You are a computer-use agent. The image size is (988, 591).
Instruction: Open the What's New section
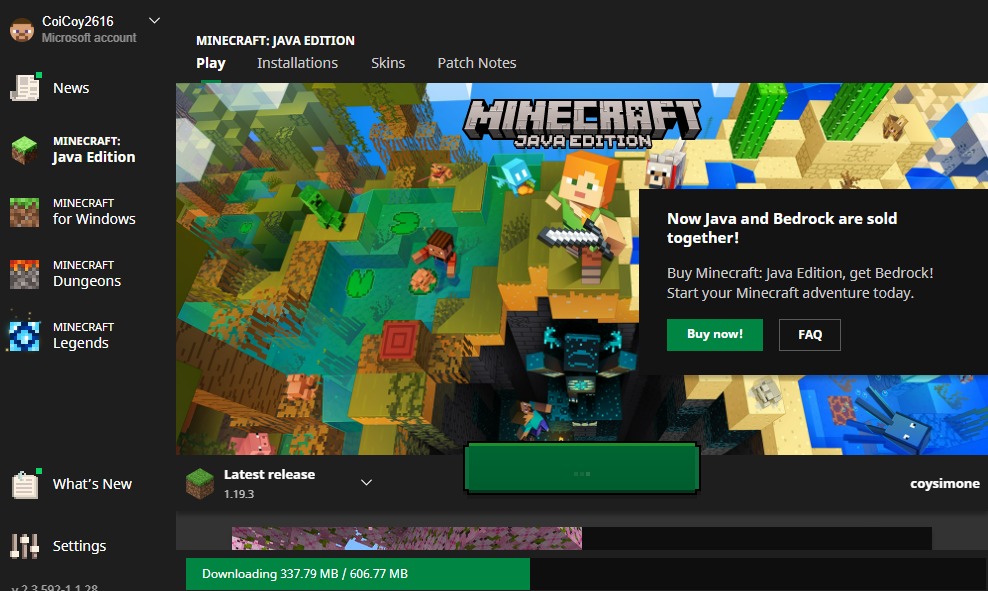pos(91,483)
